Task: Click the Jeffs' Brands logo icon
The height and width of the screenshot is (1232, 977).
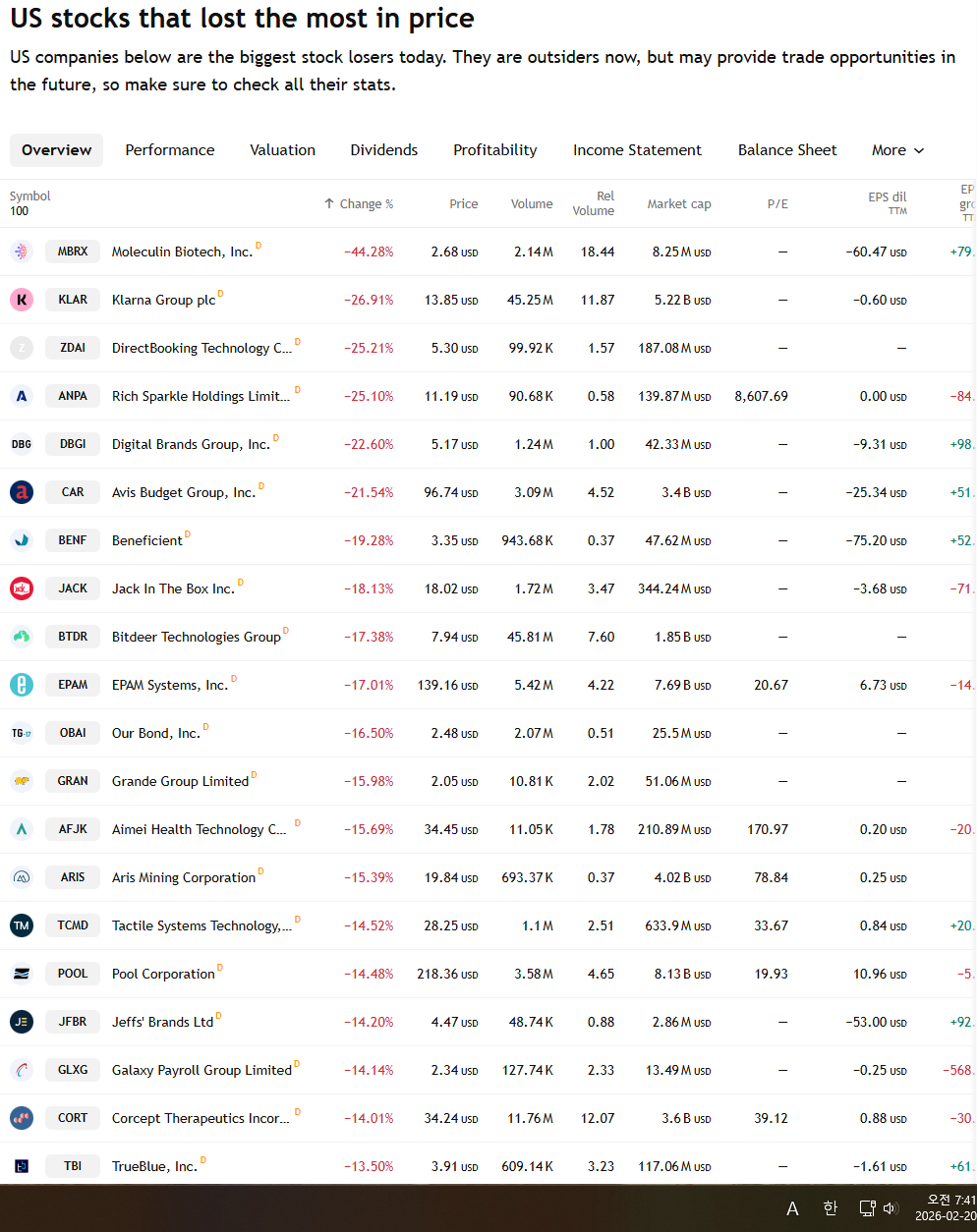Action: click(x=22, y=1022)
